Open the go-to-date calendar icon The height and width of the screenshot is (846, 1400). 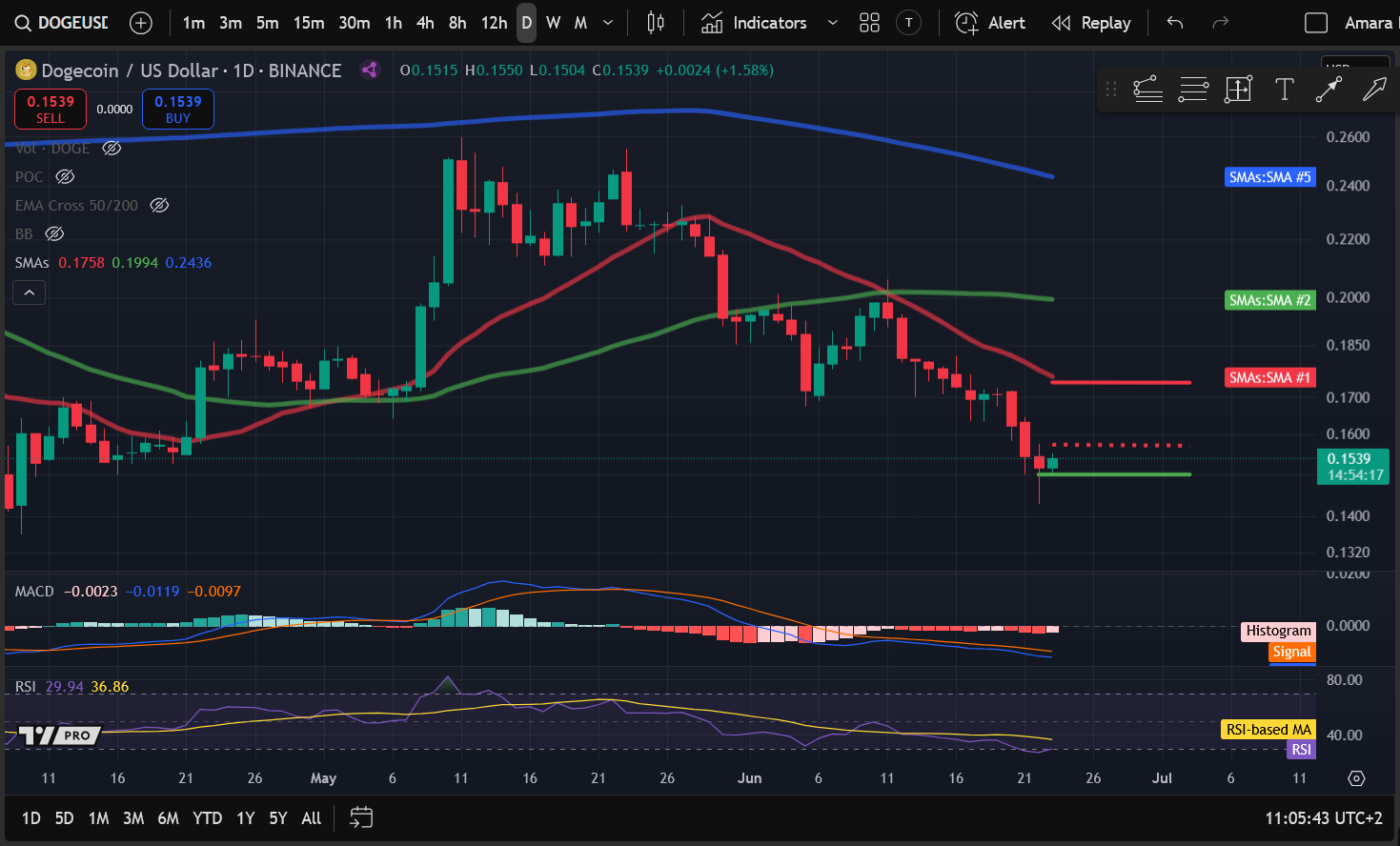click(x=361, y=817)
